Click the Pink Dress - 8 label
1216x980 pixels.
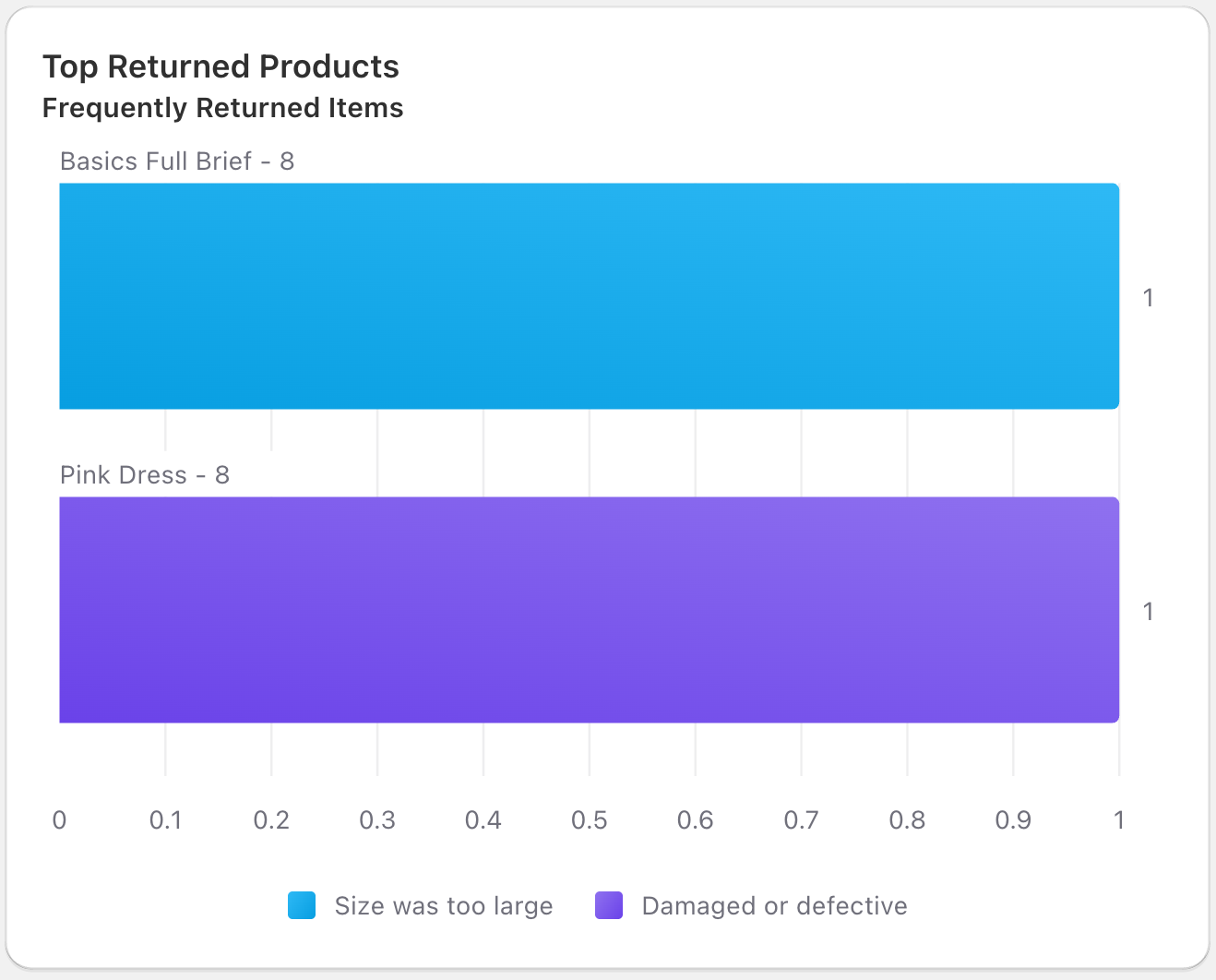(x=145, y=475)
